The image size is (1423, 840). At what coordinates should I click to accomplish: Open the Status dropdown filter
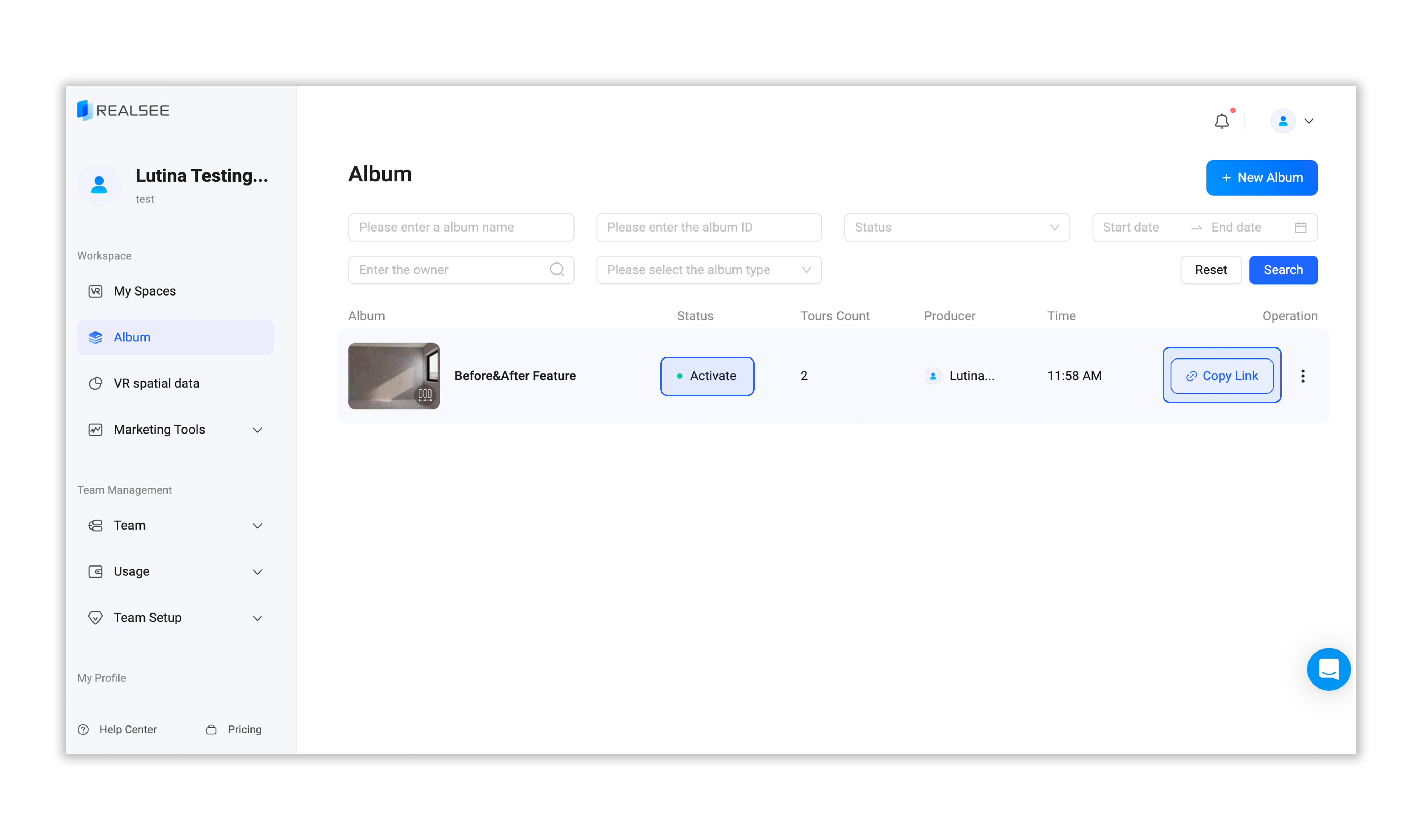956,228
